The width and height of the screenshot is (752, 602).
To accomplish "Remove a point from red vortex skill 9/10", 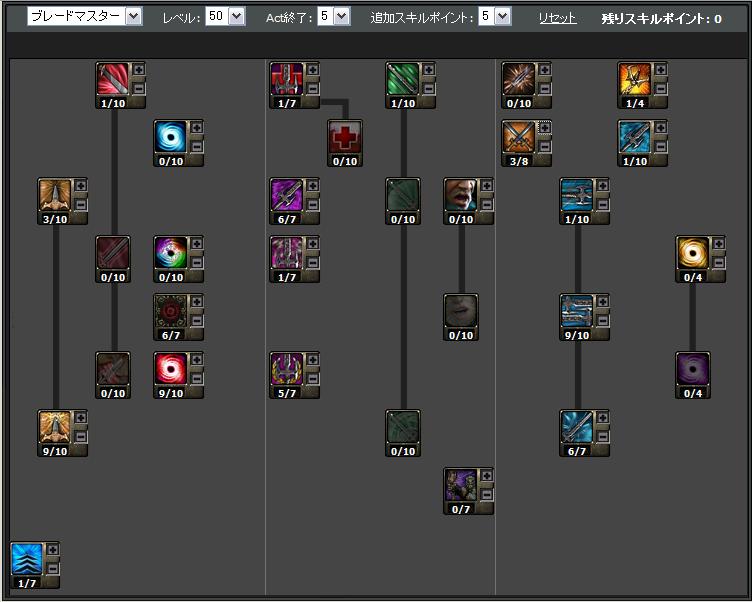I will (197, 378).
